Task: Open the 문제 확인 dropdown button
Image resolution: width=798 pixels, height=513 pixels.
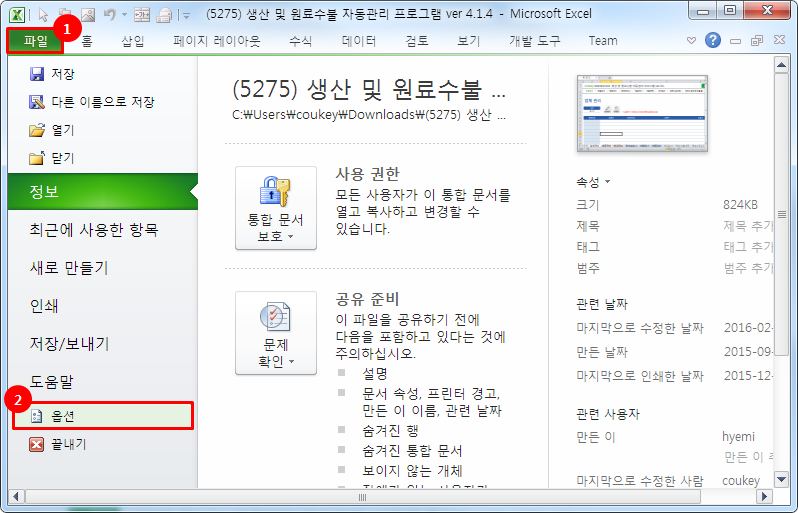Action: [x=276, y=333]
